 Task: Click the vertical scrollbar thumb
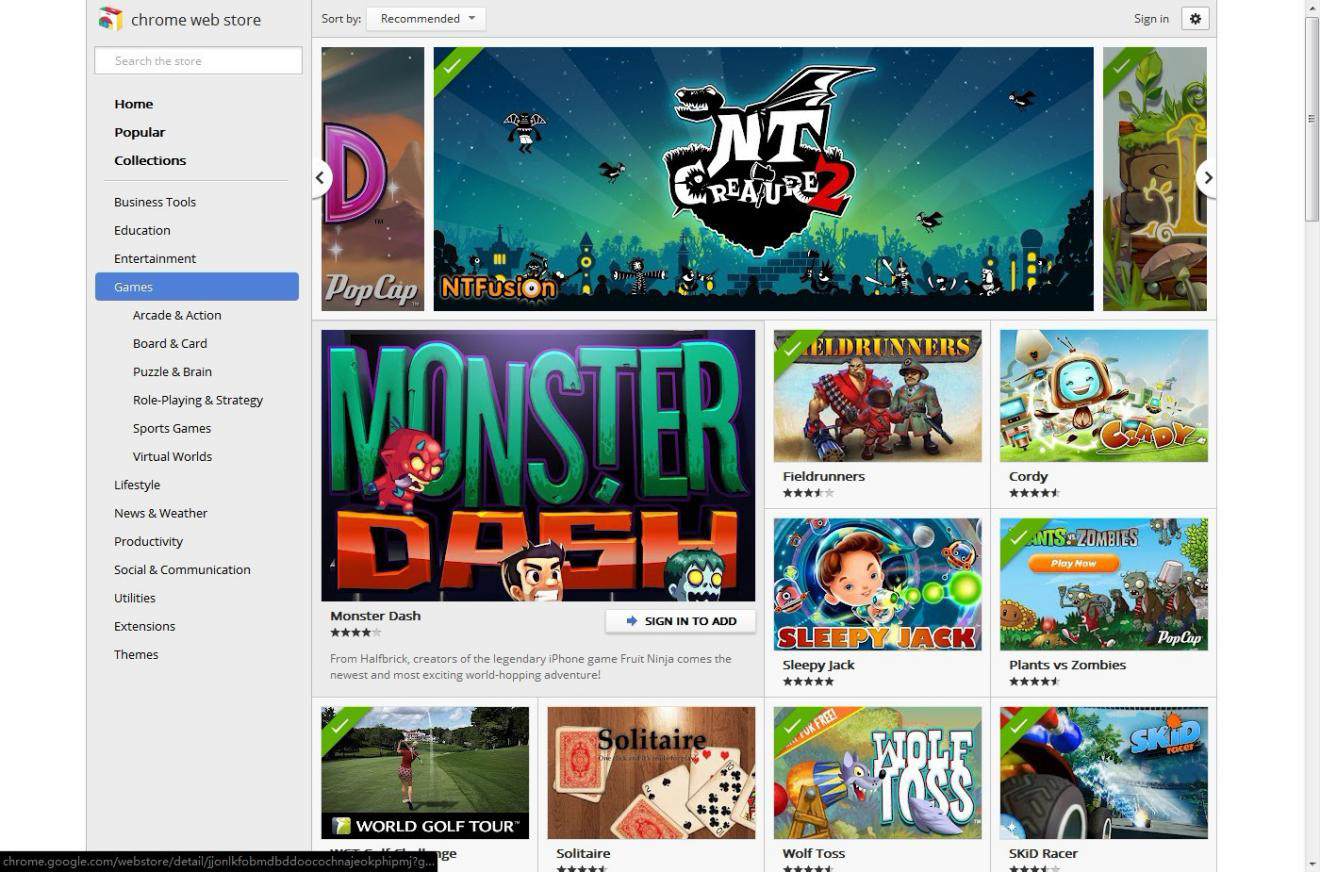coord(1312,118)
